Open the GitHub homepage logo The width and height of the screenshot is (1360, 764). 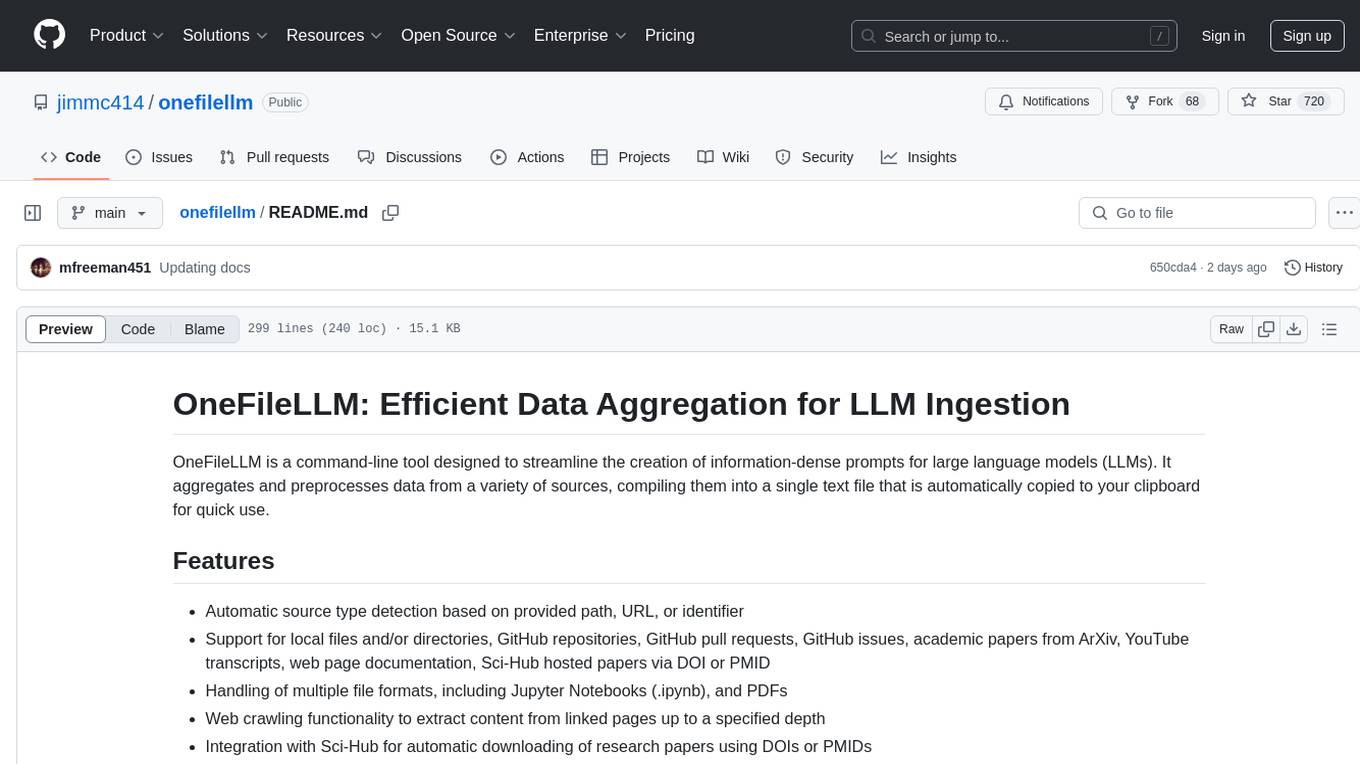49,35
